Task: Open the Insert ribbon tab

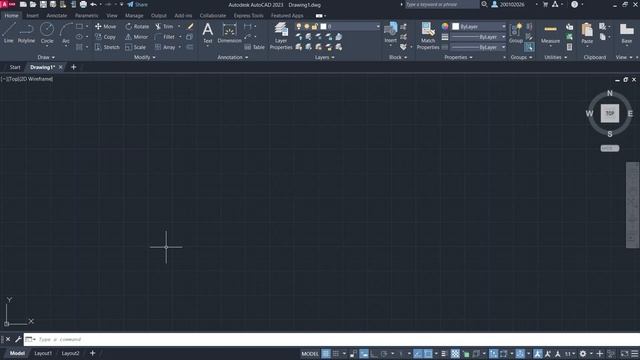Action: [x=32, y=16]
